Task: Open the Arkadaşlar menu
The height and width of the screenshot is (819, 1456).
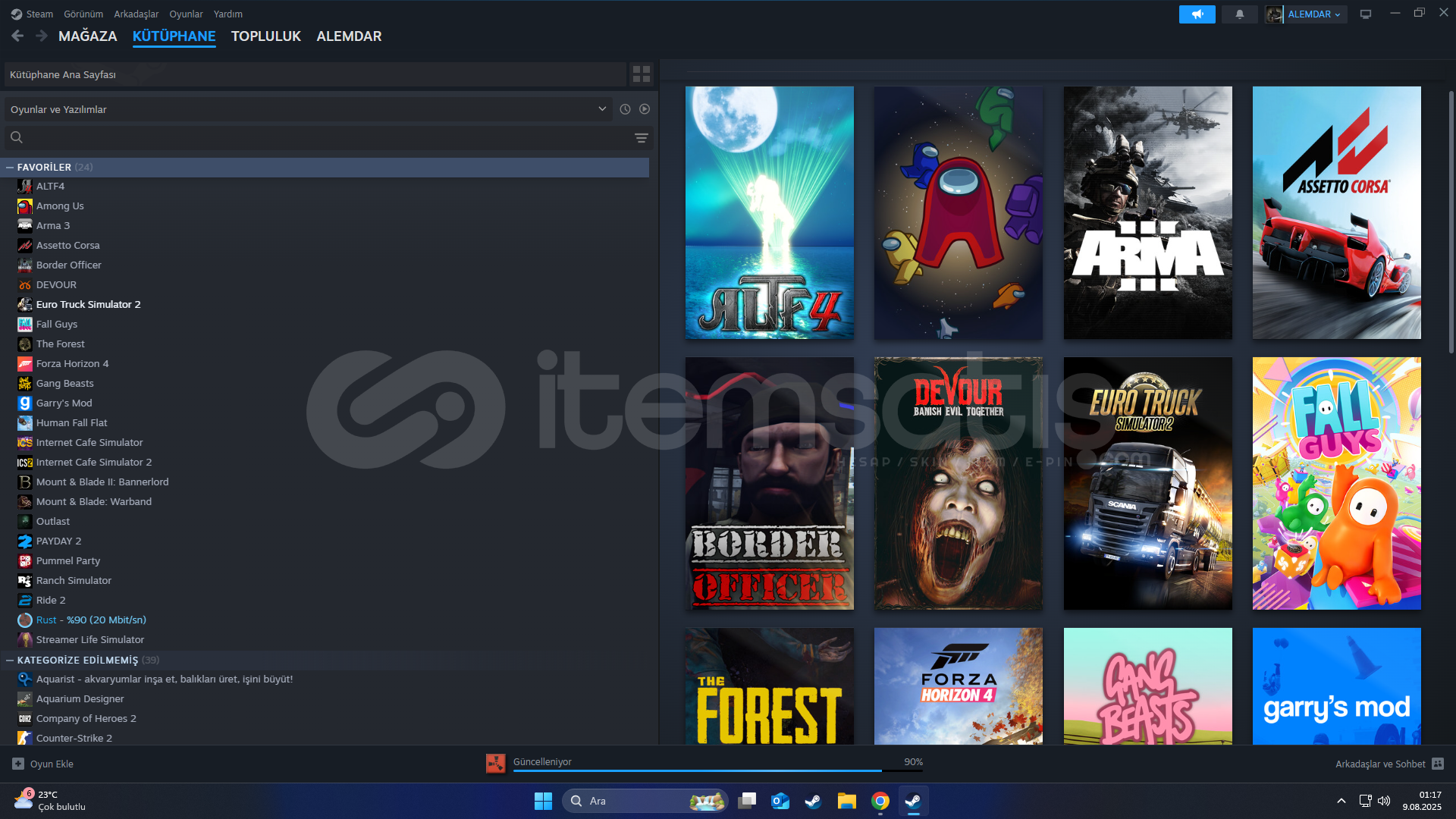Action: pos(136,14)
